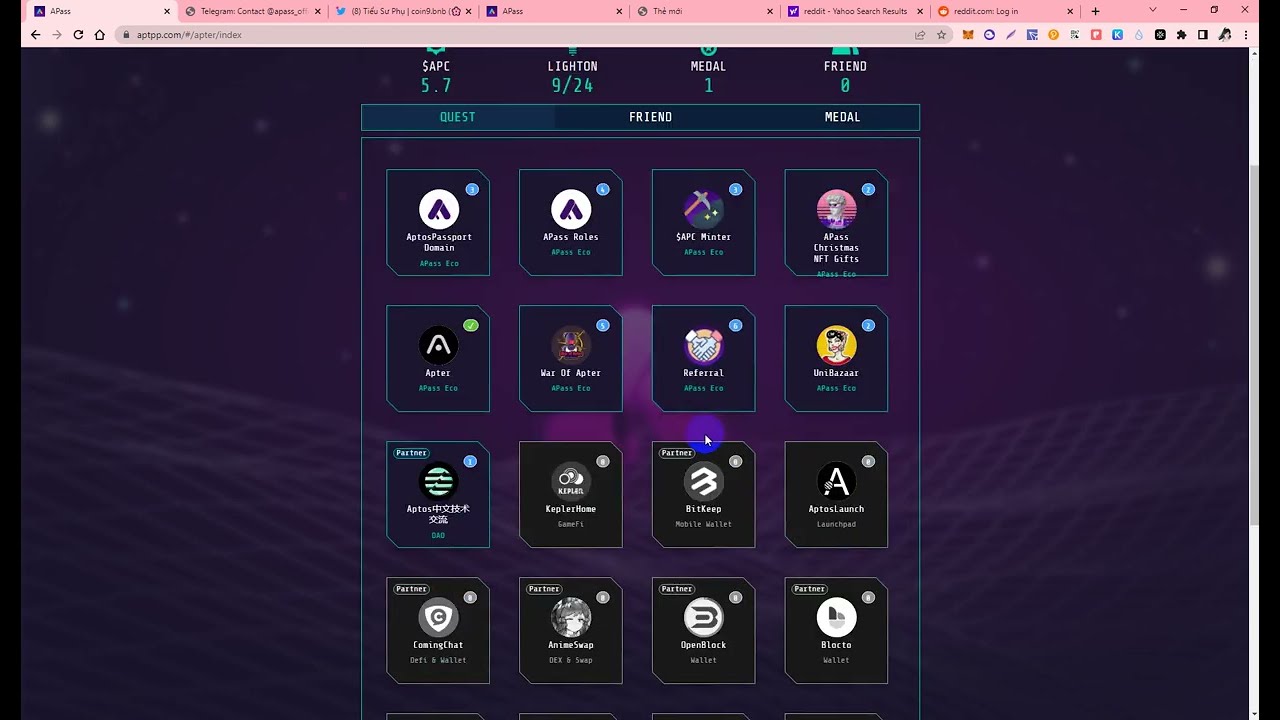Switch to reddit.com Log in tab
The height and width of the screenshot is (720, 1280).
pos(1005,11)
